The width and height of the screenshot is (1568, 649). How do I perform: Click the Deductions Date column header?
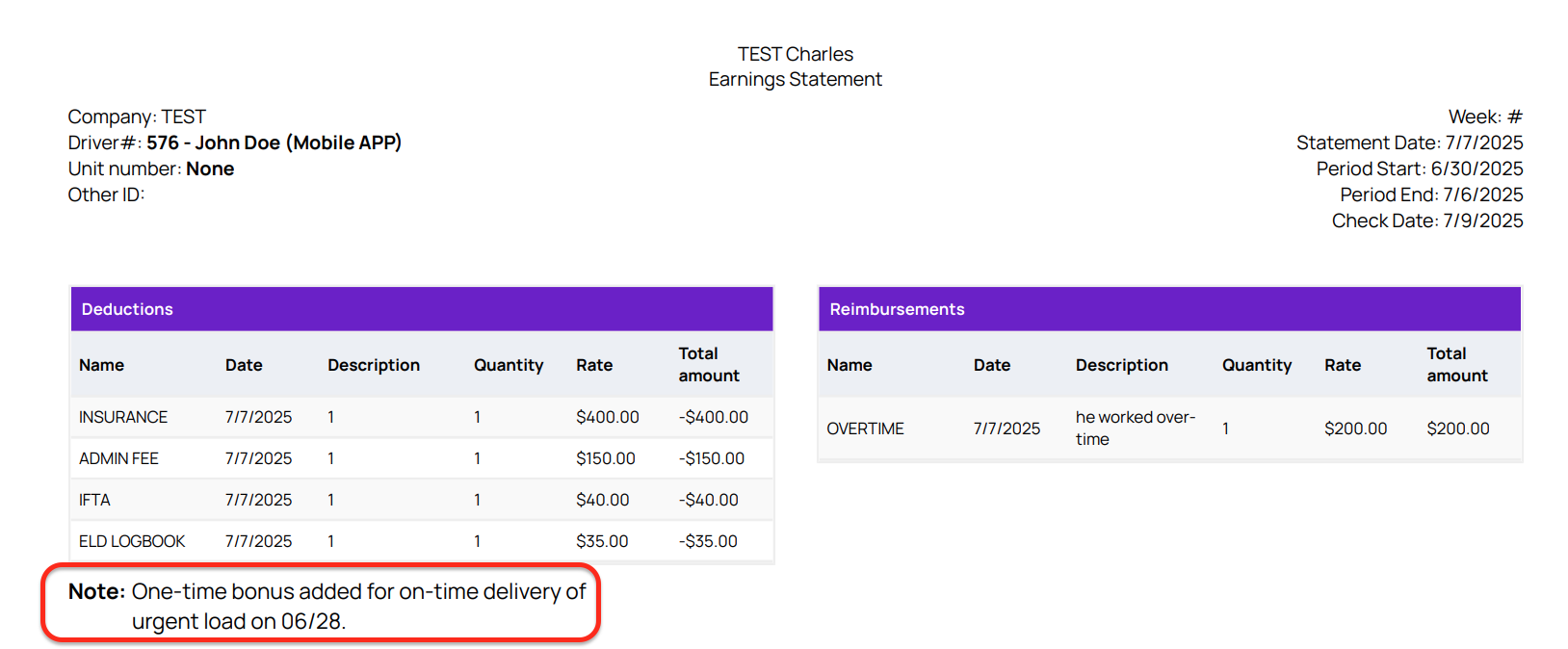244,365
